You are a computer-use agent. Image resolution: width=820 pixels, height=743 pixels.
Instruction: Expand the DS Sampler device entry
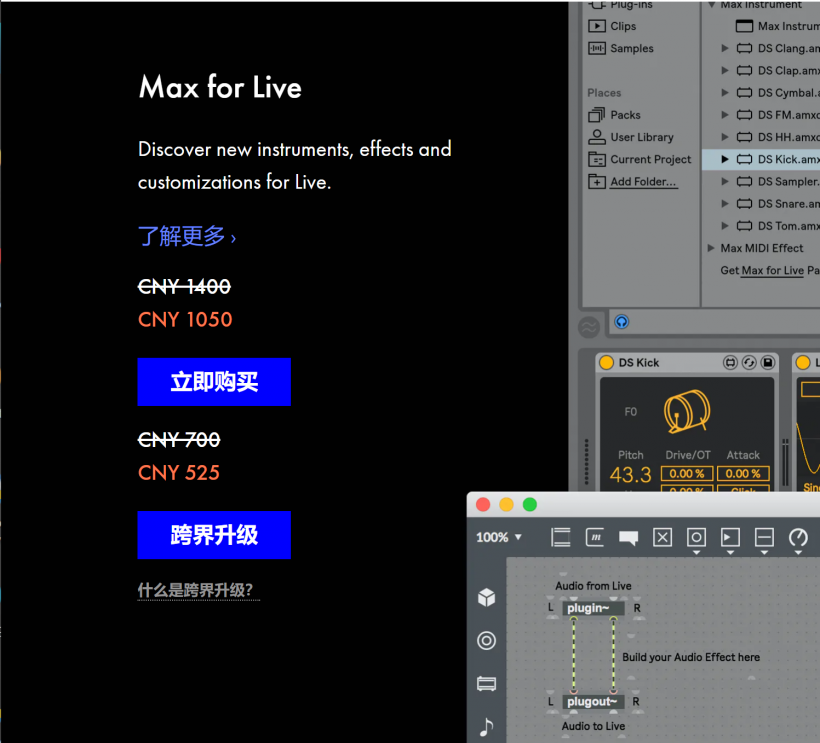coord(725,181)
